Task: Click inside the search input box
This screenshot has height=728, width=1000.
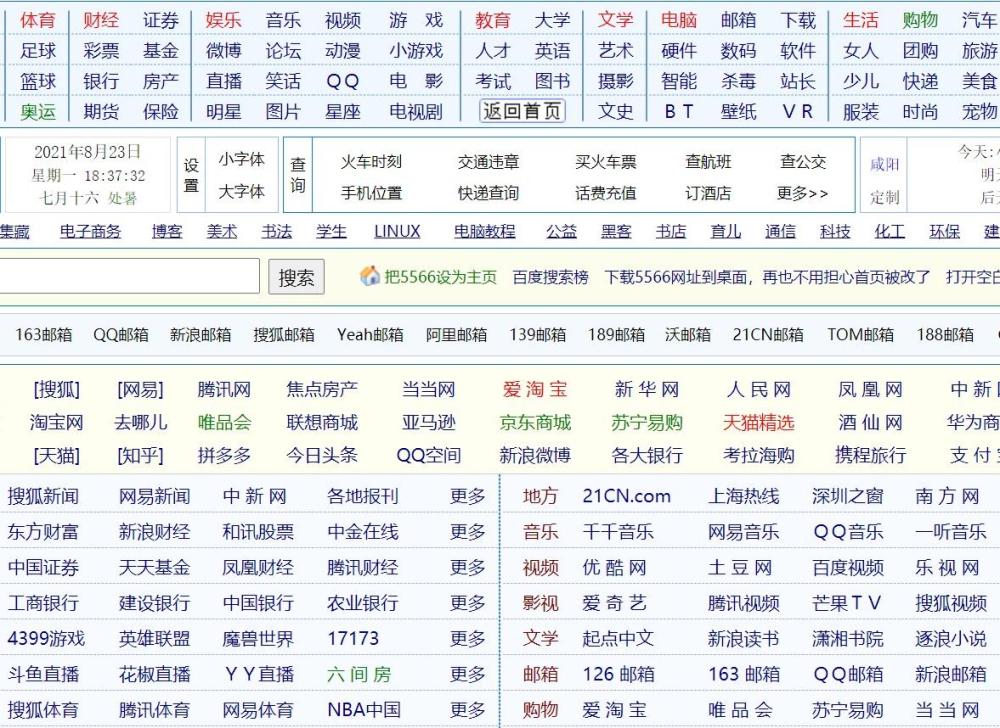Action: point(130,276)
